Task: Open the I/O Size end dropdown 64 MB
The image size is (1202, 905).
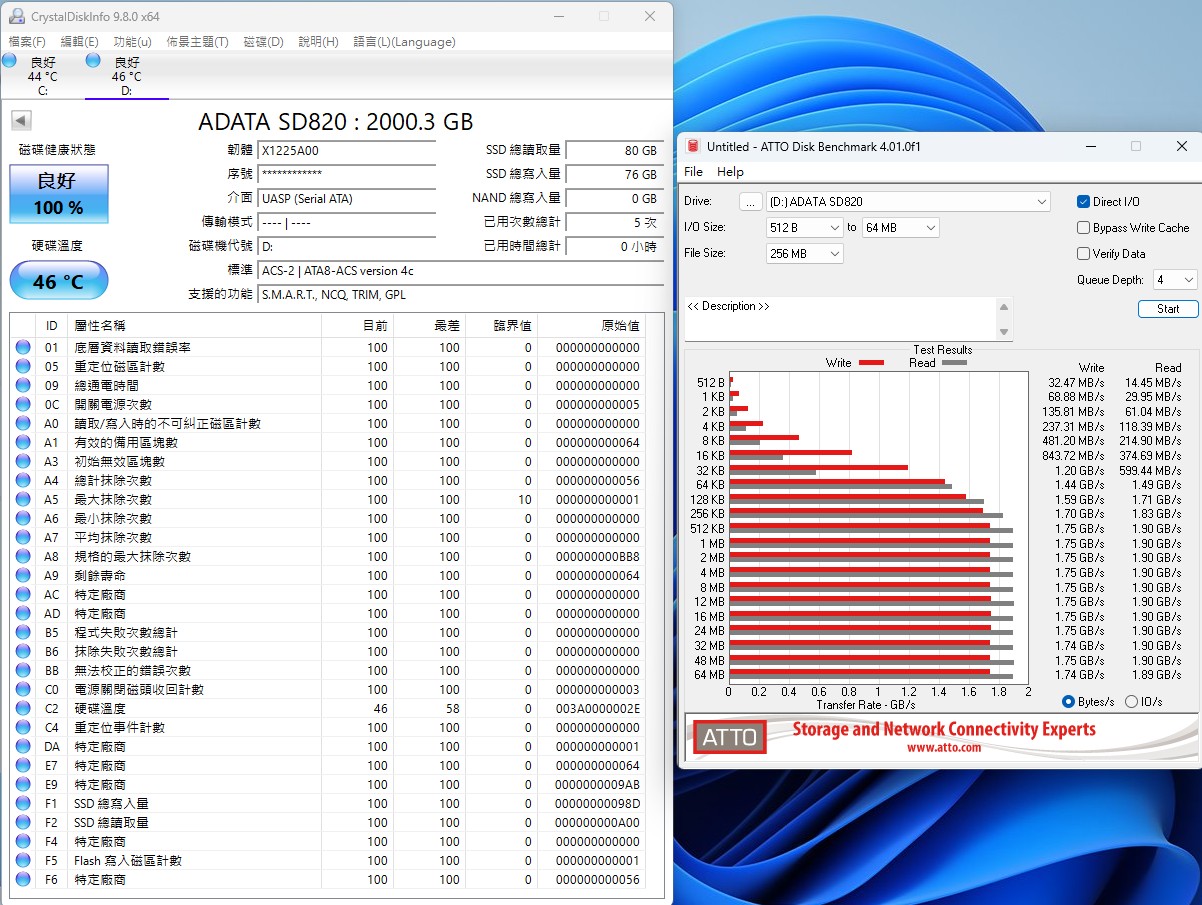Action: (x=901, y=227)
